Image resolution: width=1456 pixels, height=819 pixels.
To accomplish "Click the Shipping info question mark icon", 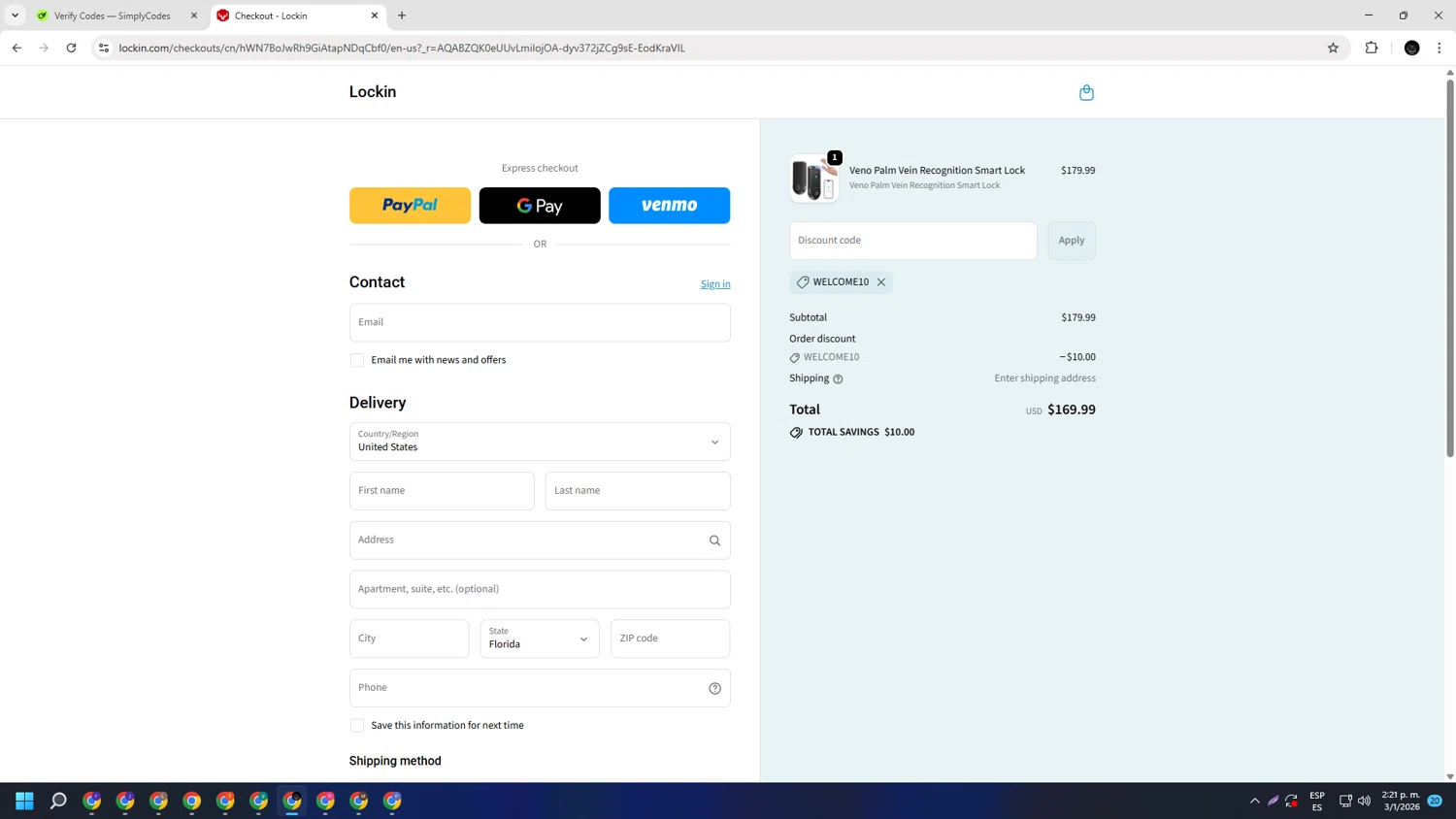I will point(838,379).
